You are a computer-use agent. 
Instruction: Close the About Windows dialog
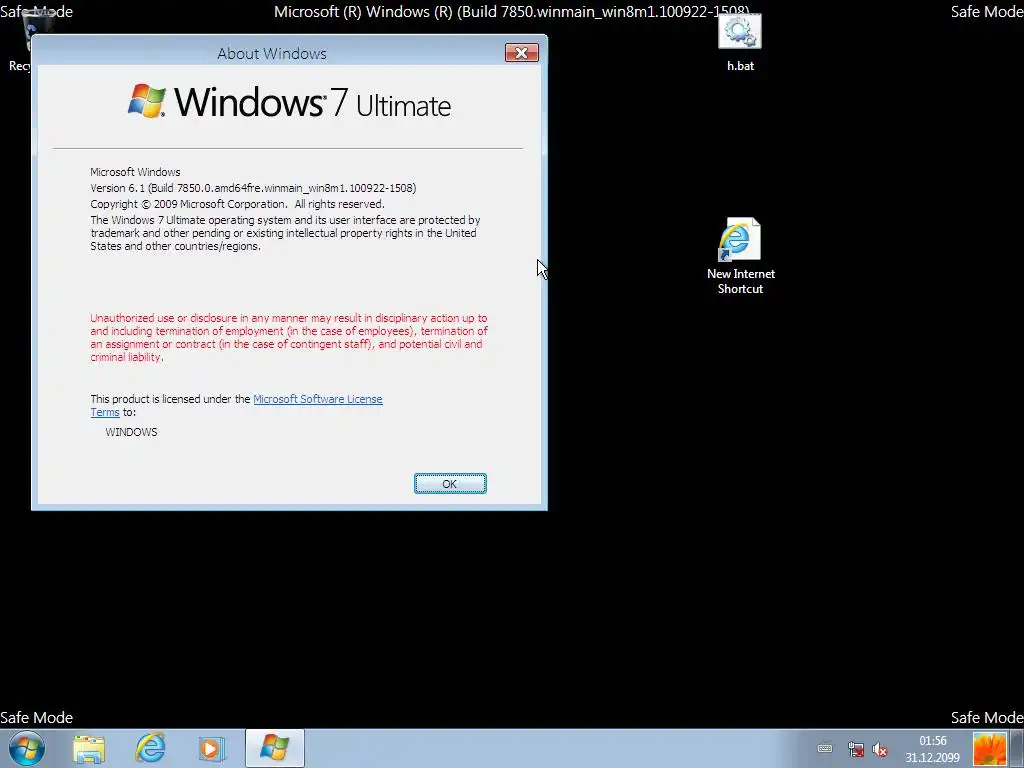pyautogui.click(x=521, y=53)
